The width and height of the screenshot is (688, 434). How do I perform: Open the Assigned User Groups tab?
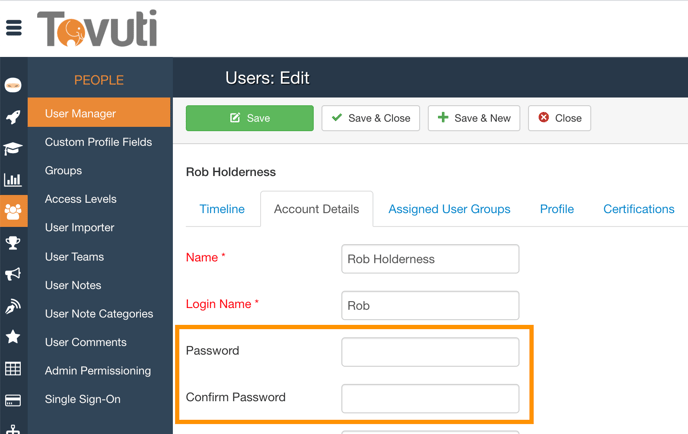(449, 209)
